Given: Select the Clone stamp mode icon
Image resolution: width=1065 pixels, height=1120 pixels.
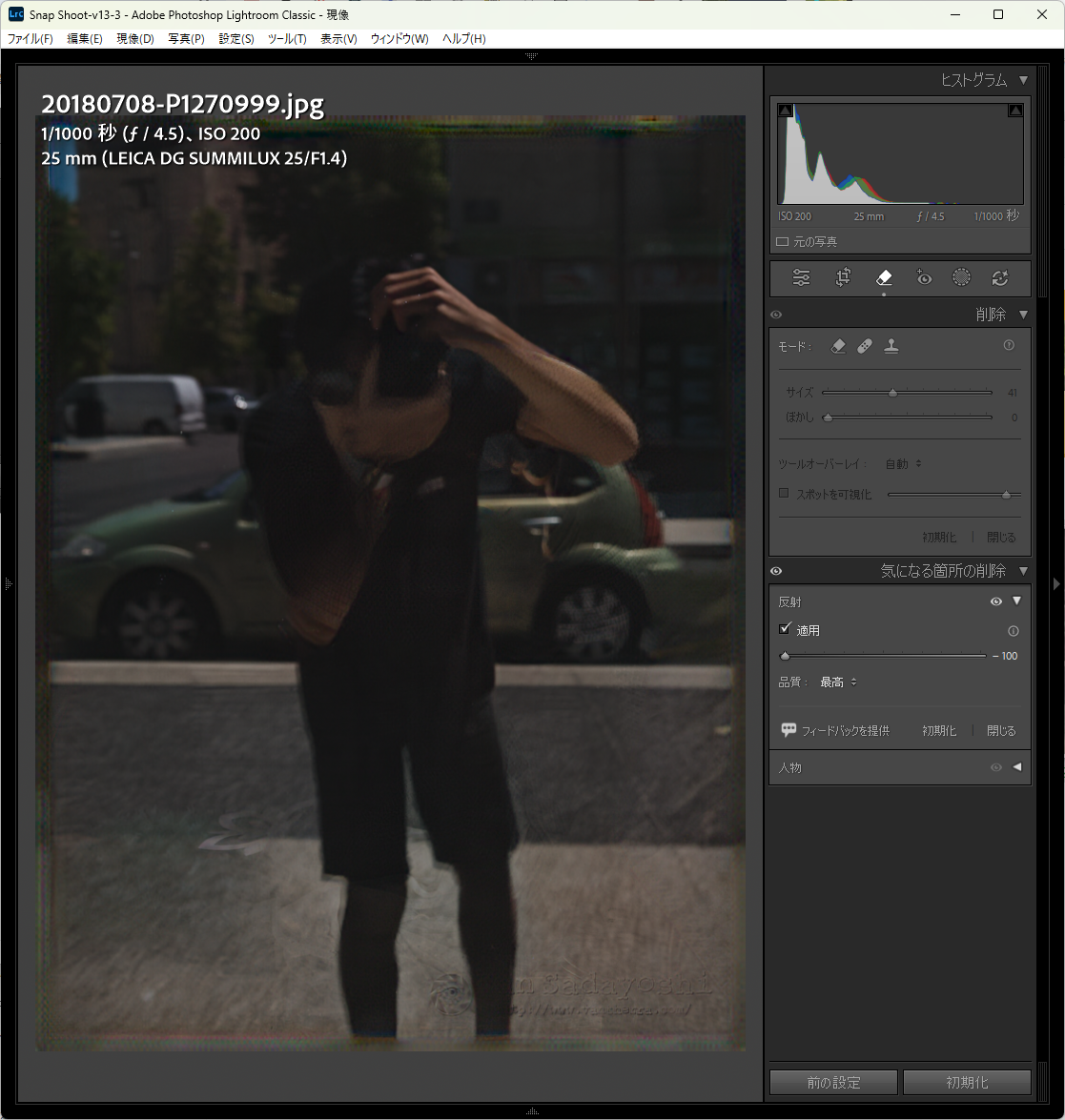Looking at the screenshot, I should [891, 347].
